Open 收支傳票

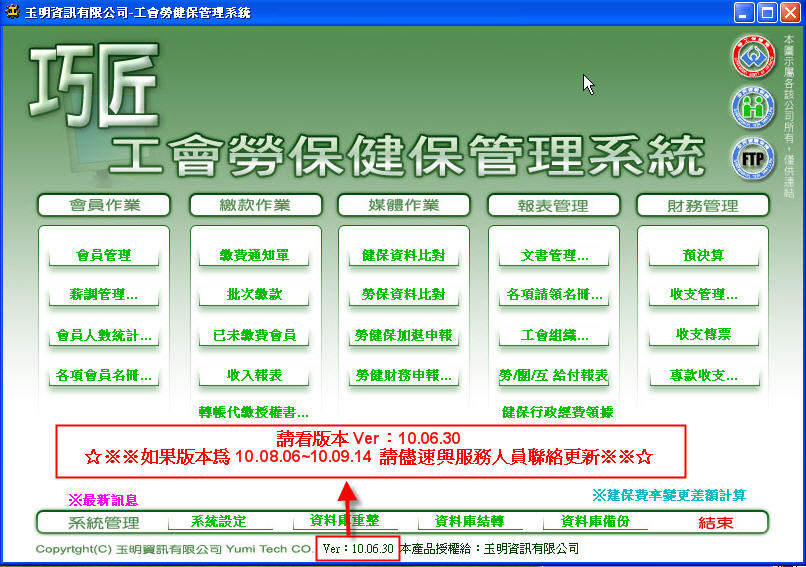[704, 335]
